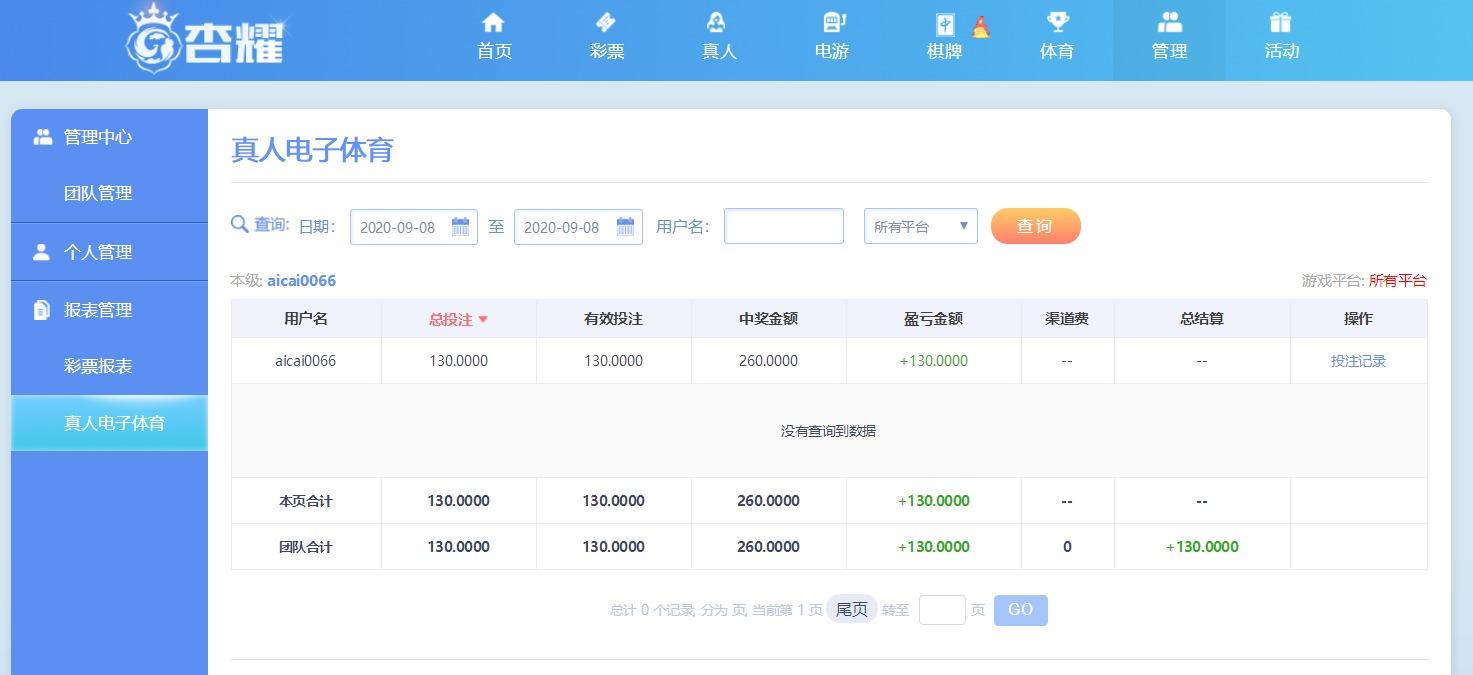Click the 首页 home icon

pos(494,22)
